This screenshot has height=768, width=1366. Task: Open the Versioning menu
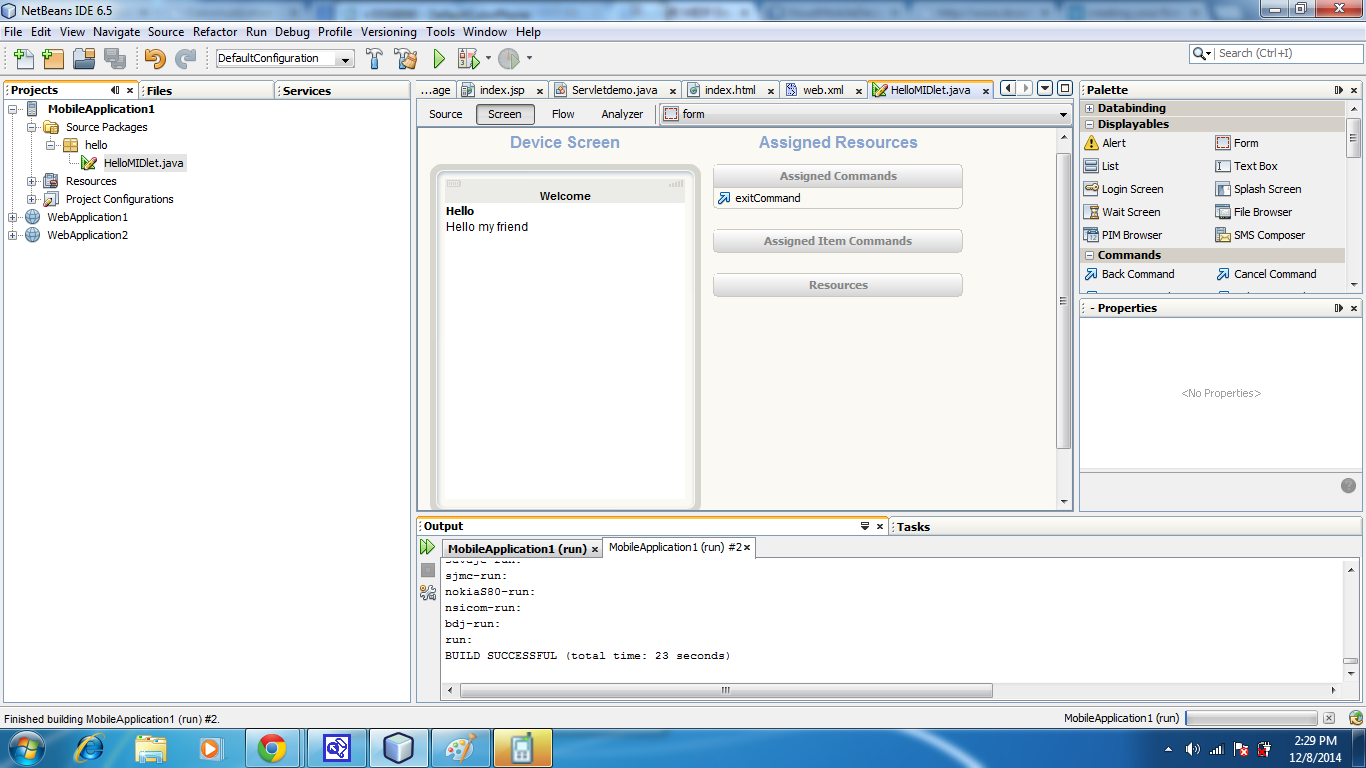pyautogui.click(x=389, y=32)
